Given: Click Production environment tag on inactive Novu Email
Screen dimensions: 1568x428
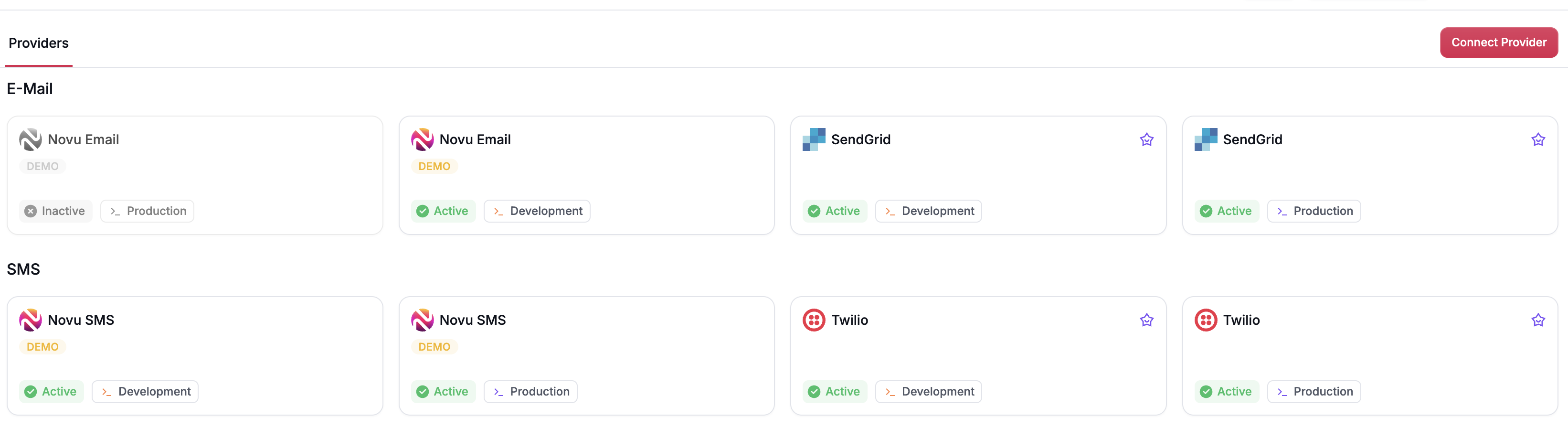Looking at the screenshot, I should point(148,211).
